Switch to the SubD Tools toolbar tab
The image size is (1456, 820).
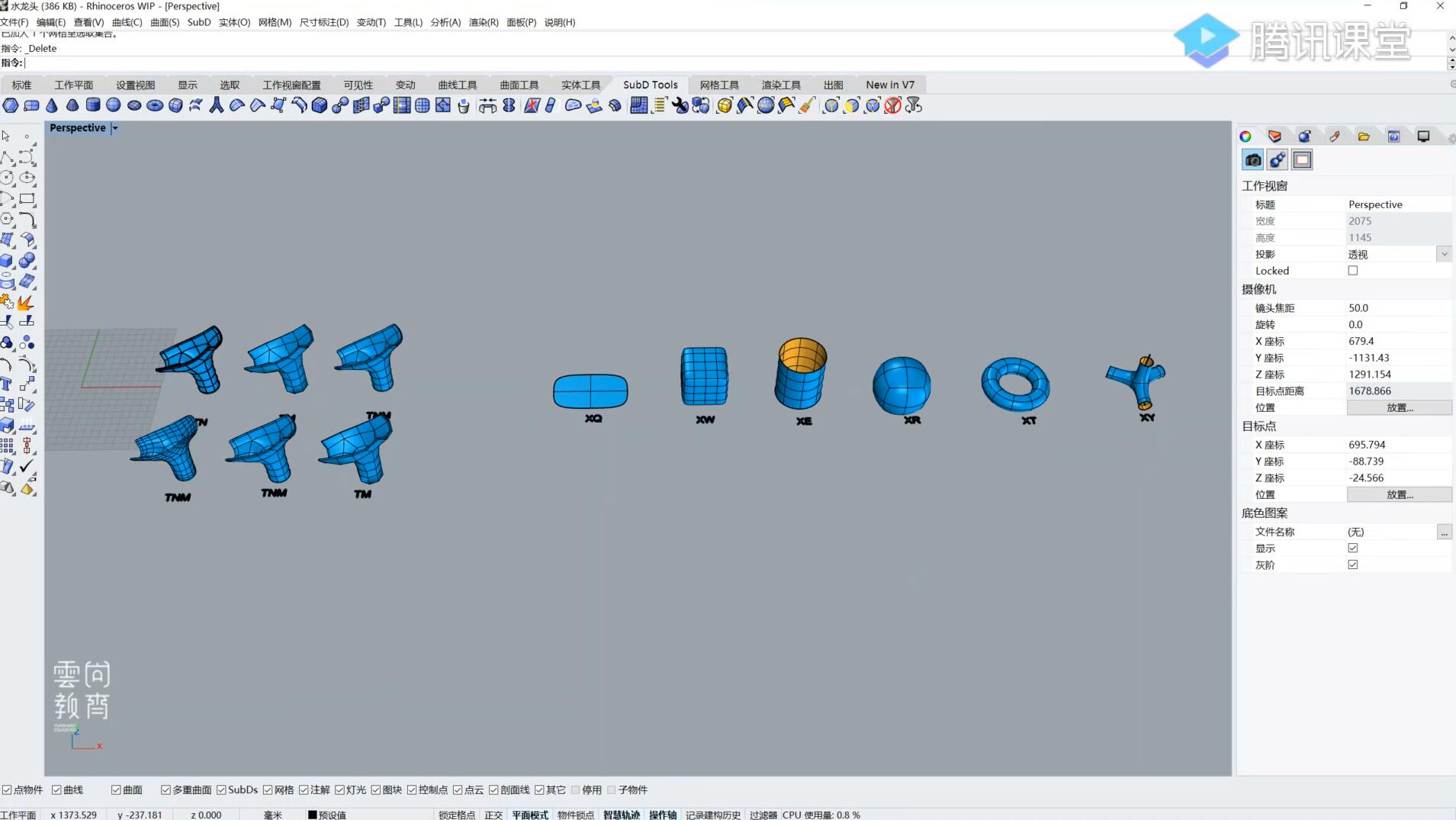(x=650, y=85)
